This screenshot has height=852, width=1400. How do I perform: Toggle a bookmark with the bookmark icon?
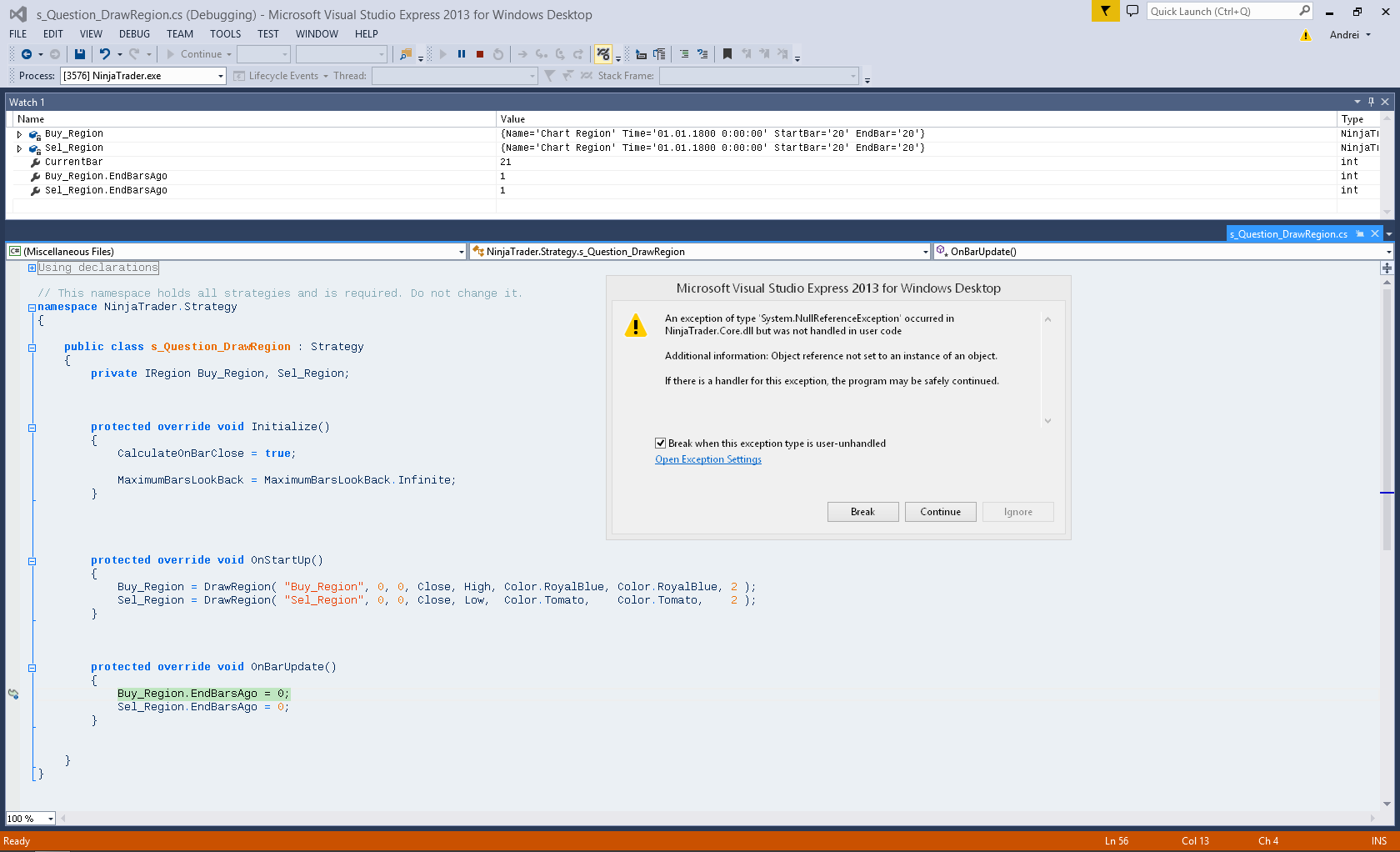pos(727,54)
